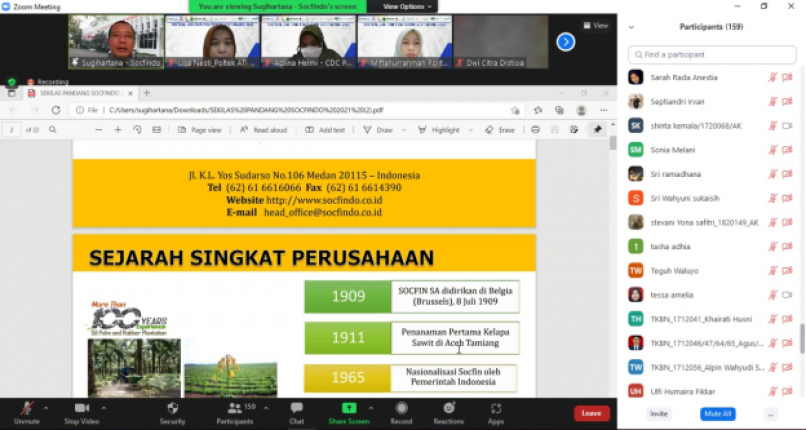Toggle mute for Septiandri Irvan

pos(772,102)
